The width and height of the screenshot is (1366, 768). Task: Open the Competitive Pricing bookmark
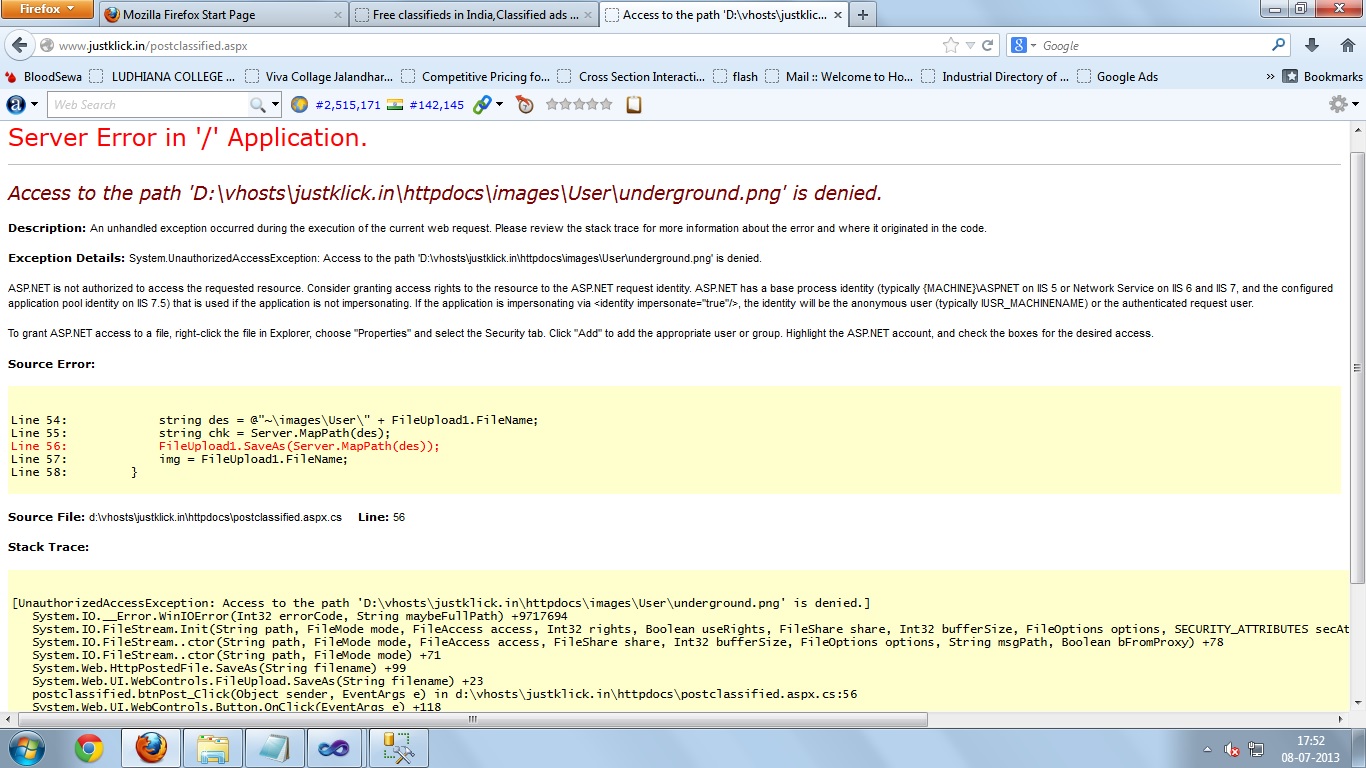point(475,76)
